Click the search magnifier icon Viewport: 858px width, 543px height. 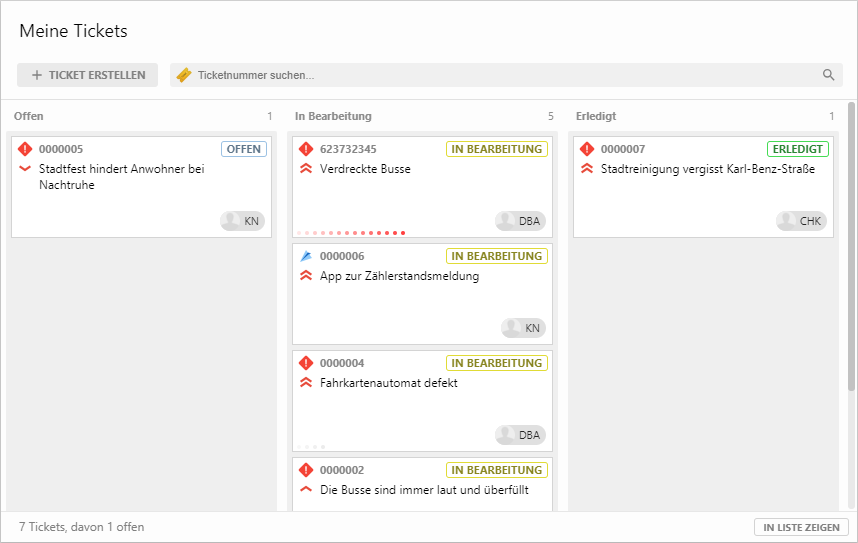828,75
